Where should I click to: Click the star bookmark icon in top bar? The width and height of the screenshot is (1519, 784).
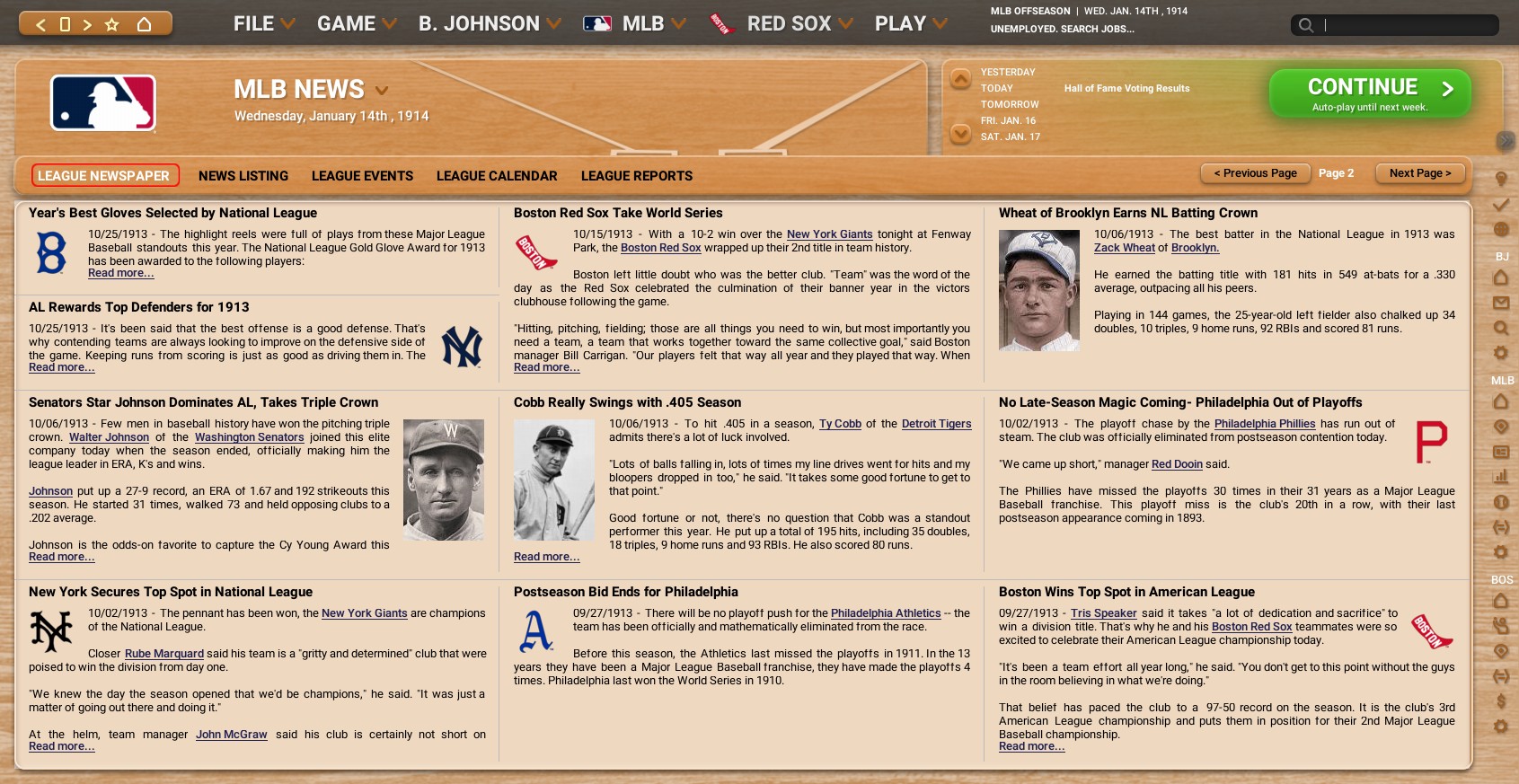pyautogui.click(x=112, y=24)
